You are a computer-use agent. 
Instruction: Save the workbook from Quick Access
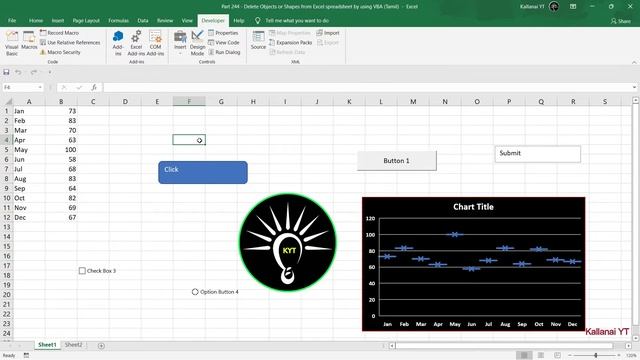click(x=6, y=72)
